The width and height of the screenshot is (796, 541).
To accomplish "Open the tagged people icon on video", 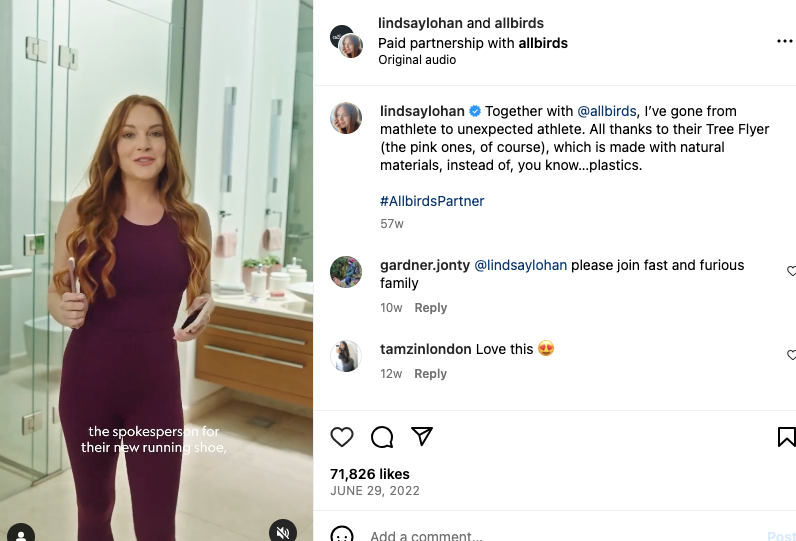I will coord(20,533).
